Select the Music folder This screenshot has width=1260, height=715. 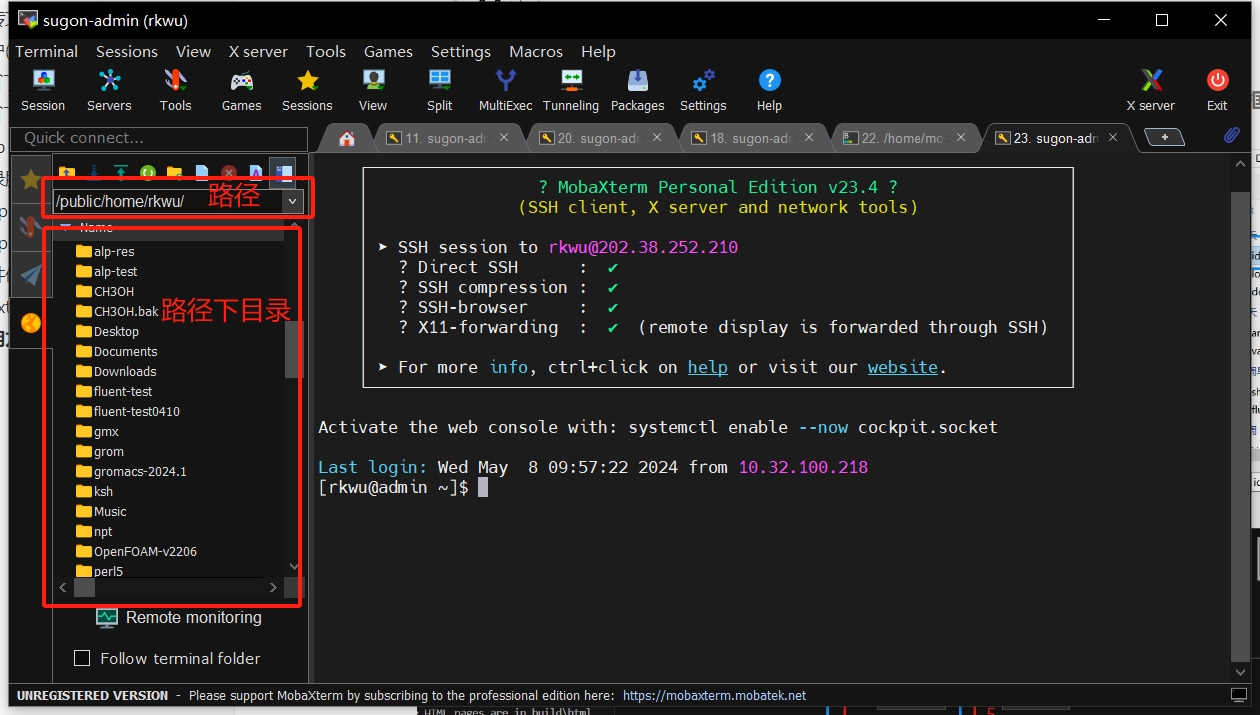coord(101,511)
